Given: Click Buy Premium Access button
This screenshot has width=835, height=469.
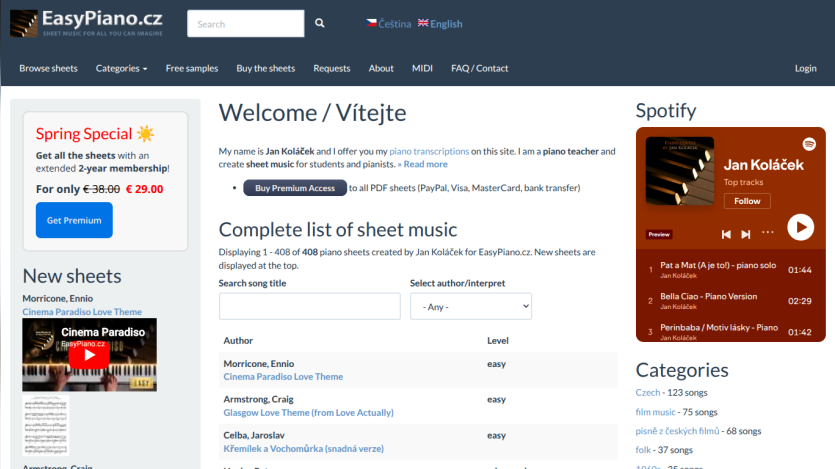Looking at the screenshot, I should pos(295,188).
